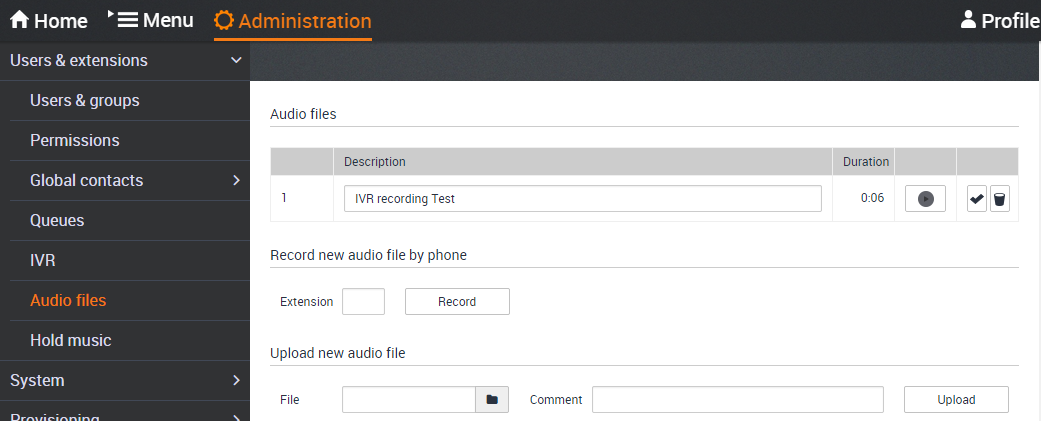1041x421 pixels.
Task: Delete IVR recording Test using trash icon
Action: click(x=1000, y=199)
